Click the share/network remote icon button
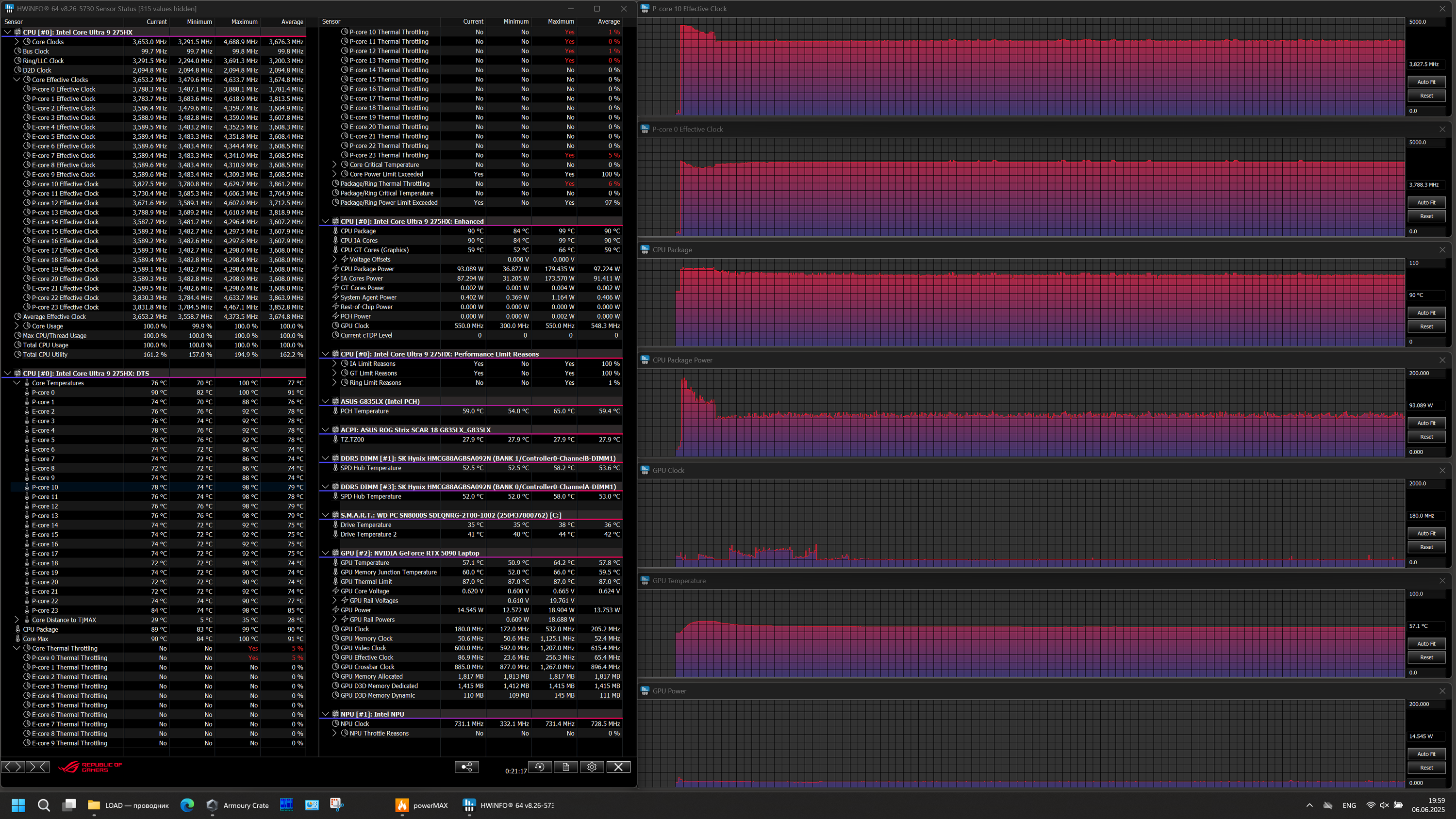The width and height of the screenshot is (1456, 819). coord(467,767)
